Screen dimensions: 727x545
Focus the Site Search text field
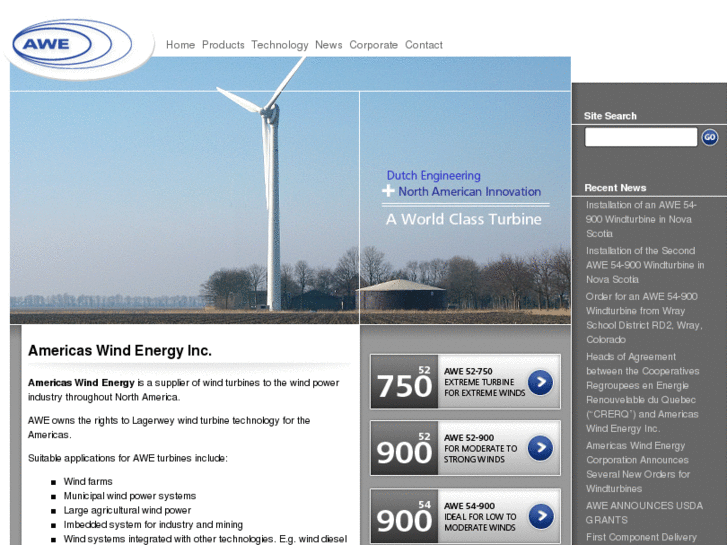tap(641, 137)
